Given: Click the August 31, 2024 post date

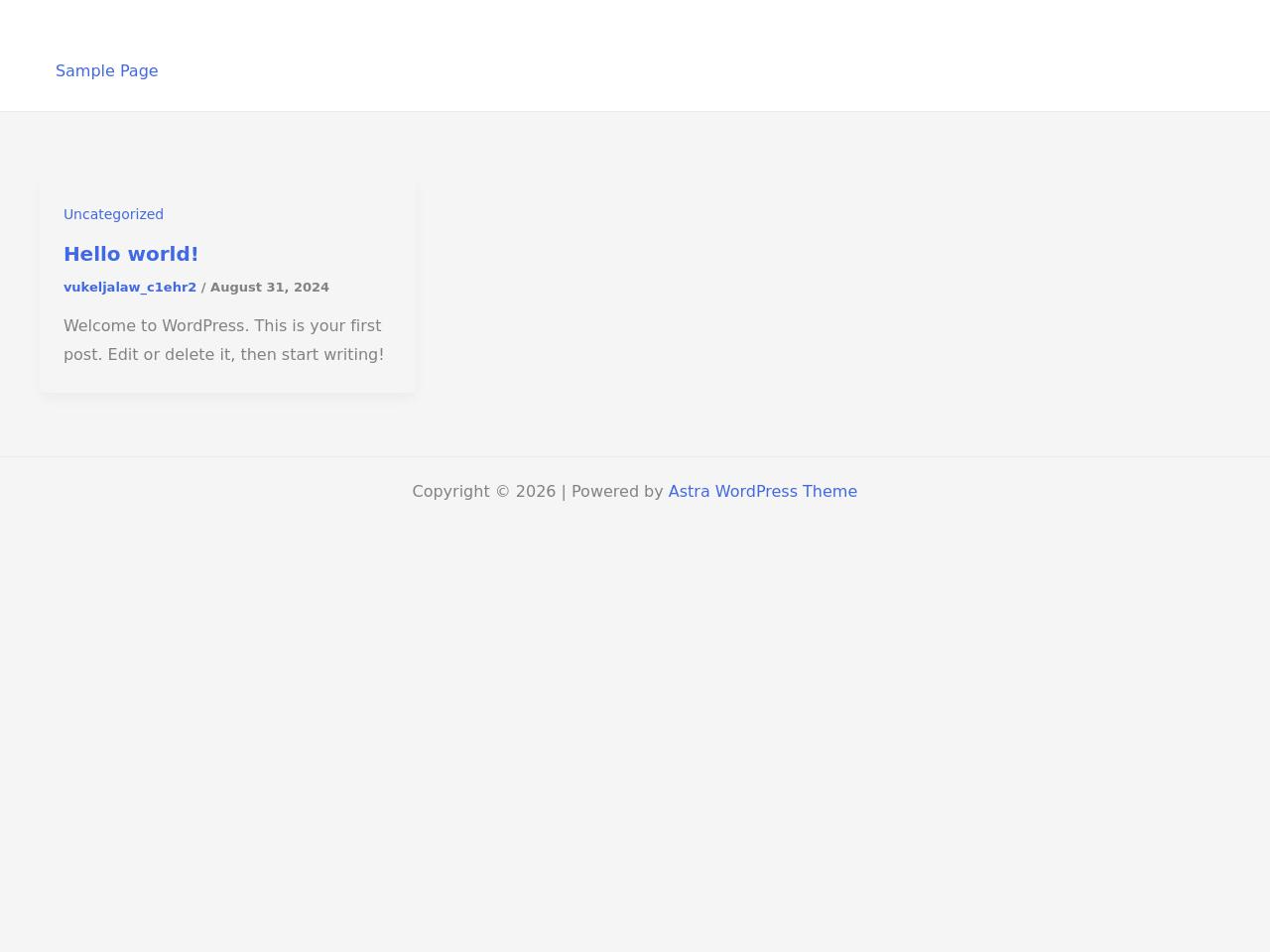Looking at the screenshot, I should (x=269, y=288).
